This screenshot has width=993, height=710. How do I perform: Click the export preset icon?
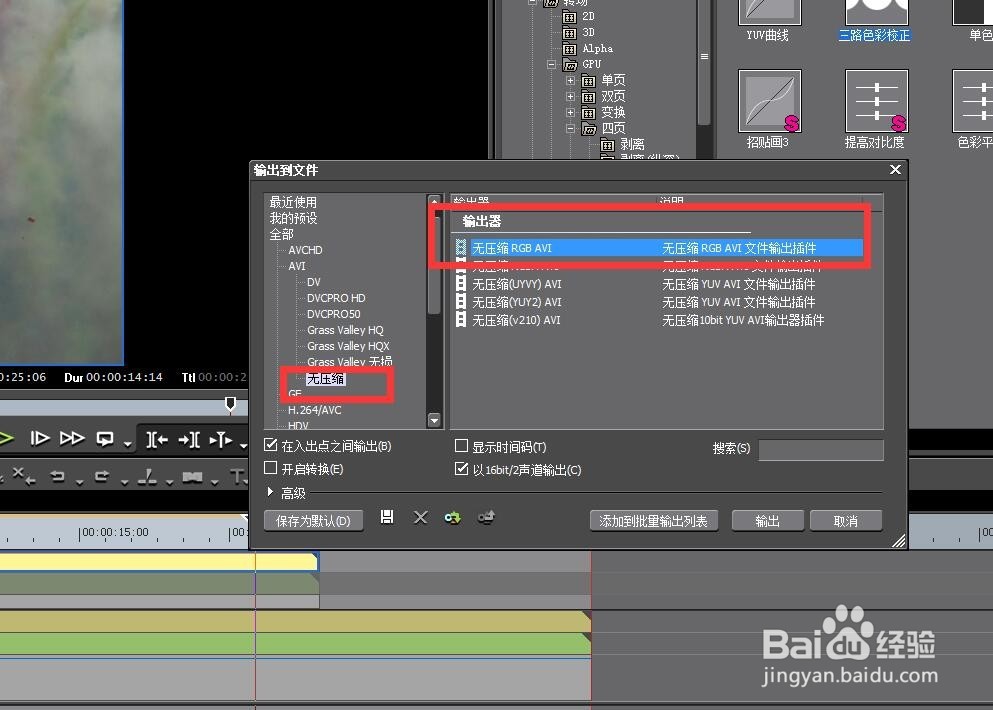pyautogui.click(x=486, y=517)
